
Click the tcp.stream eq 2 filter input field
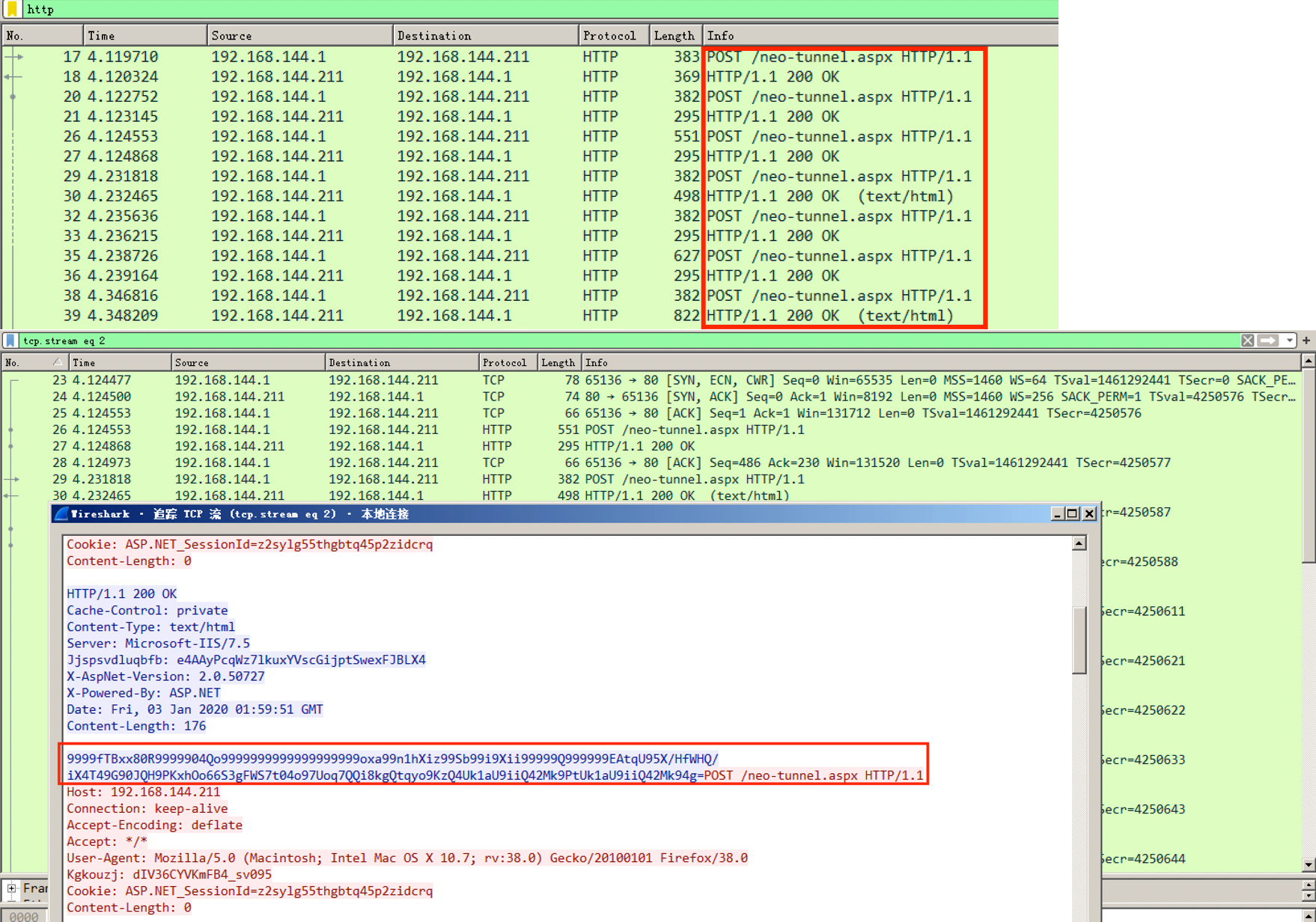tap(629, 341)
